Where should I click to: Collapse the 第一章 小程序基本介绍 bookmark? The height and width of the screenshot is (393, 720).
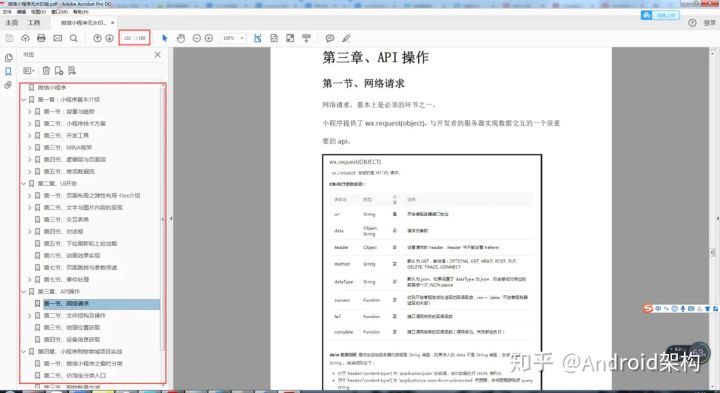[x=24, y=99]
